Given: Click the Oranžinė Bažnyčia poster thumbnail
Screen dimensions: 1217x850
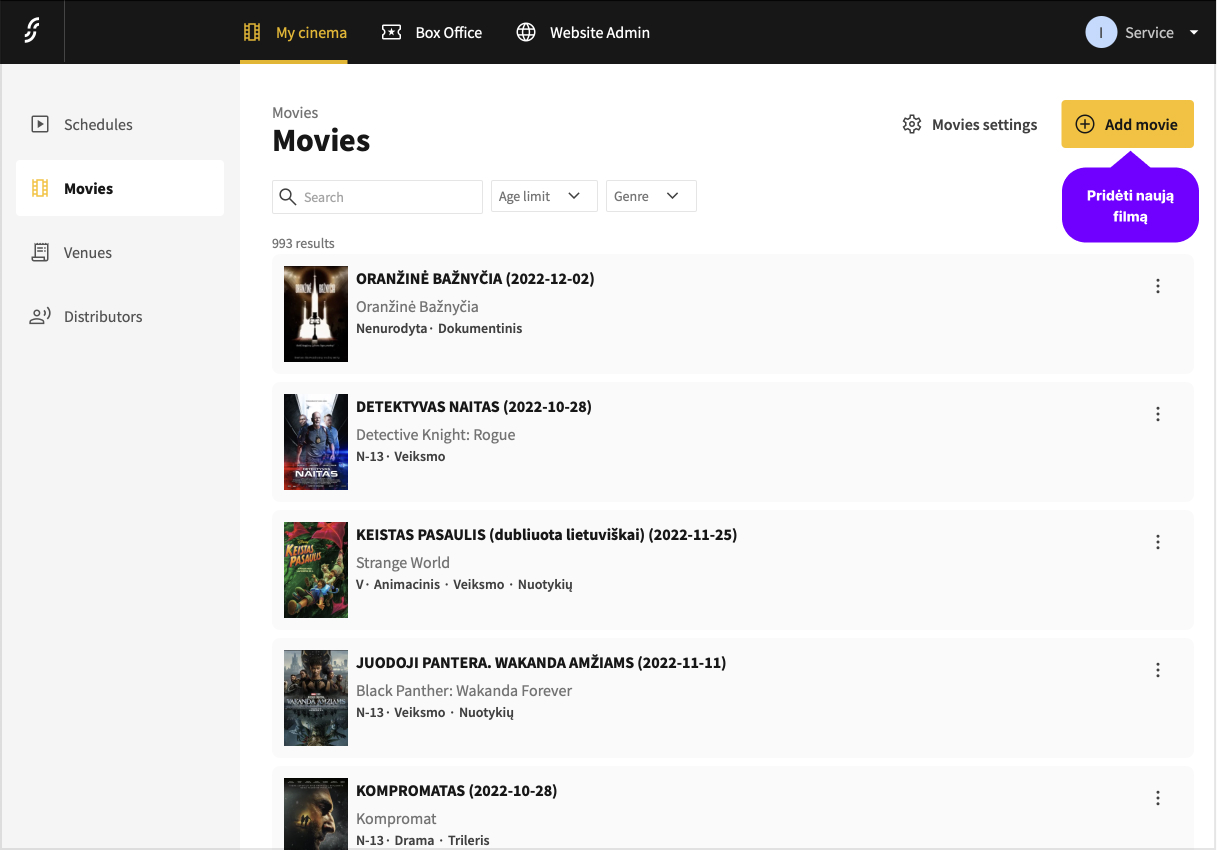Looking at the screenshot, I should tap(316, 314).
